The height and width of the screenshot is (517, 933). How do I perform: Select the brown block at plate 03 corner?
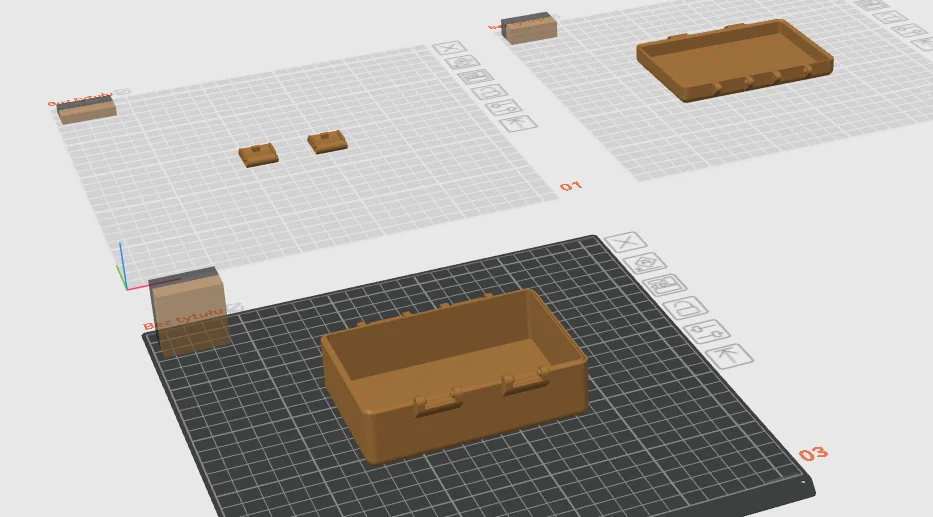click(189, 312)
